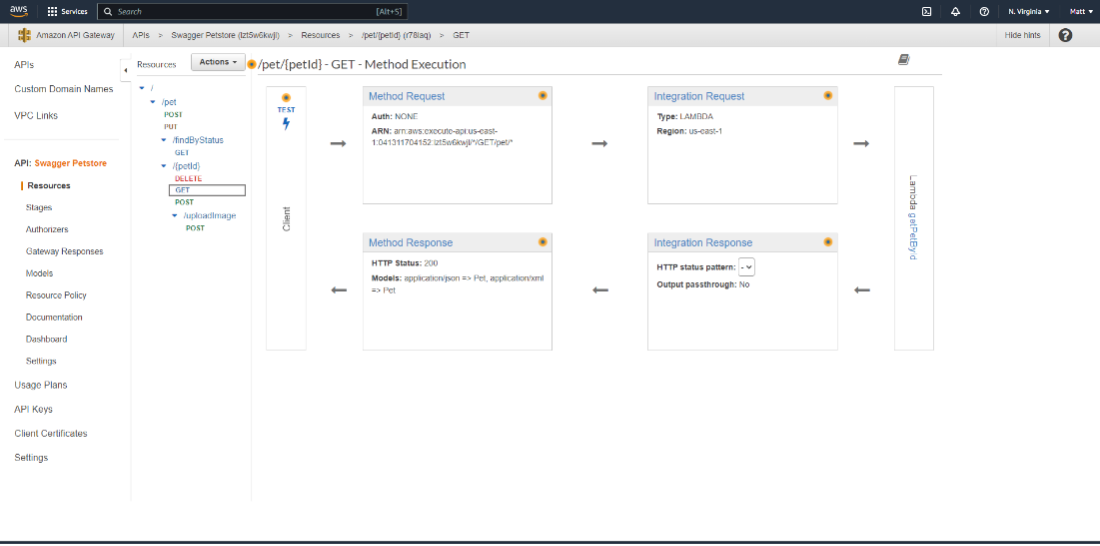Focus the AWS search field

pos(252,12)
